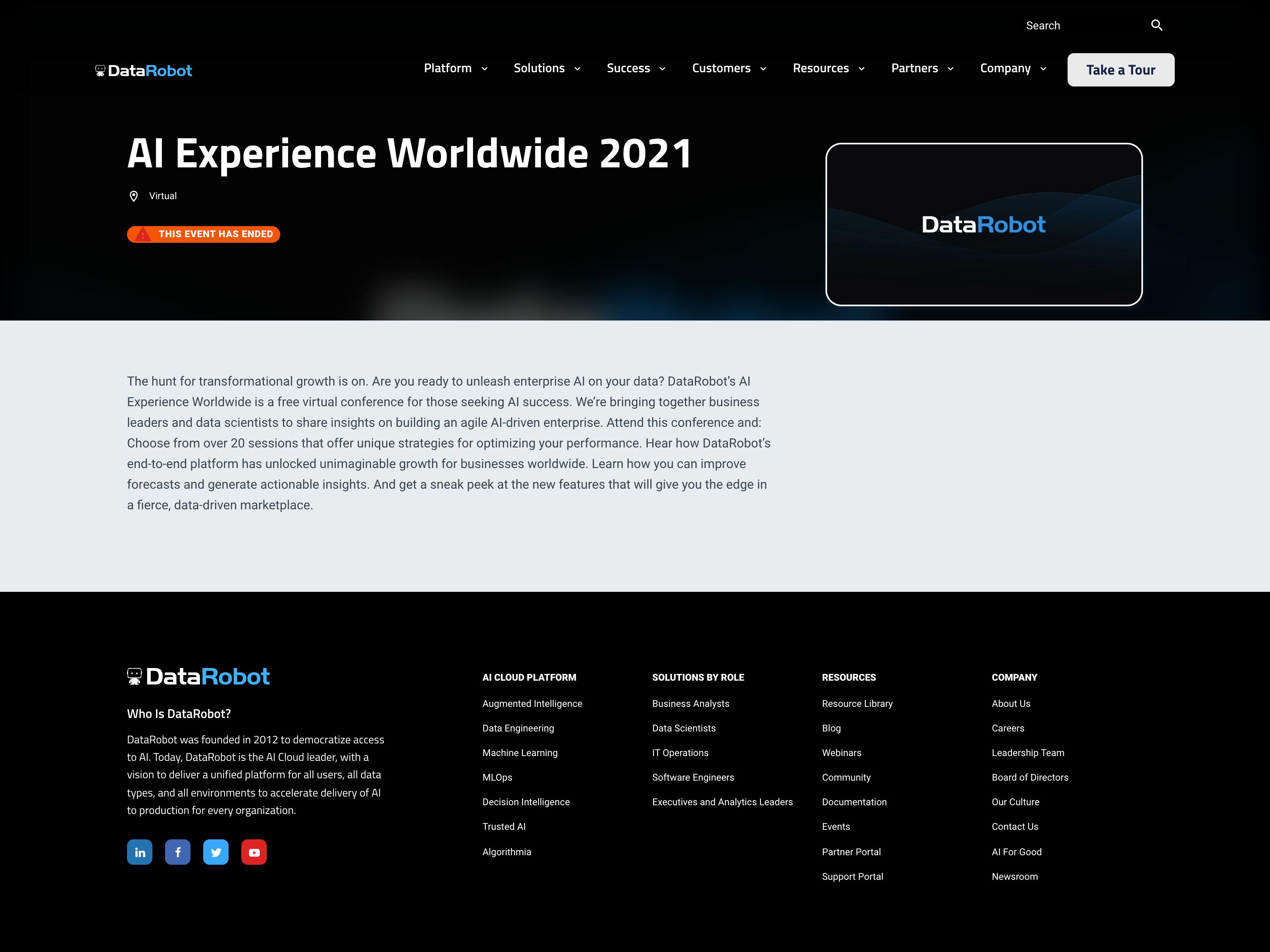The width and height of the screenshot is (1270, 952).
Task: Click the Virtual location pin icon
Action: (x=134, y=196)
